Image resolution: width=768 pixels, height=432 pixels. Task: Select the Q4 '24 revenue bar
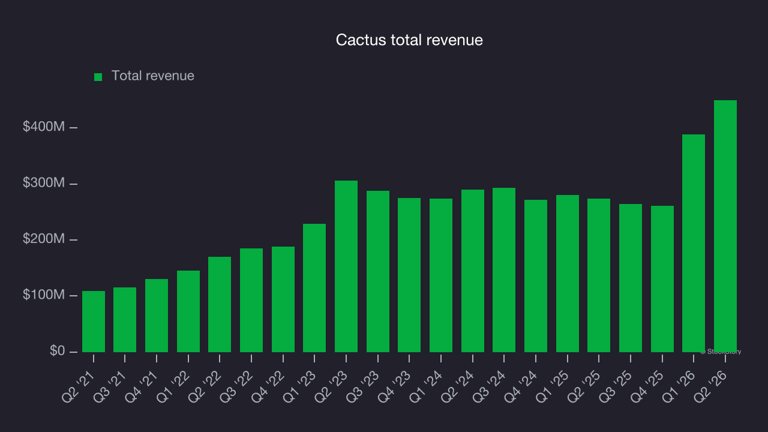point(536,276)
